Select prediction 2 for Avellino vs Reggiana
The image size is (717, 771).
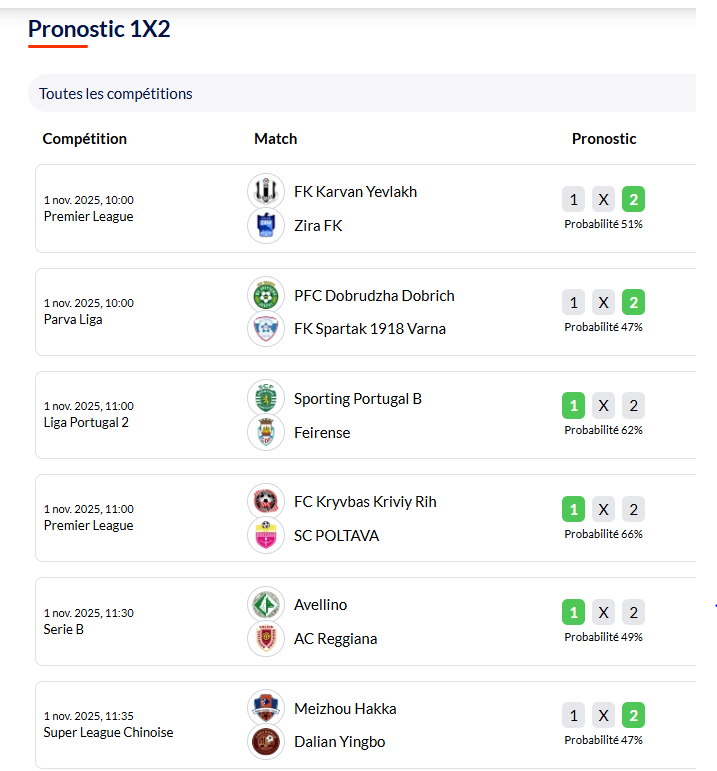point(633,612)
